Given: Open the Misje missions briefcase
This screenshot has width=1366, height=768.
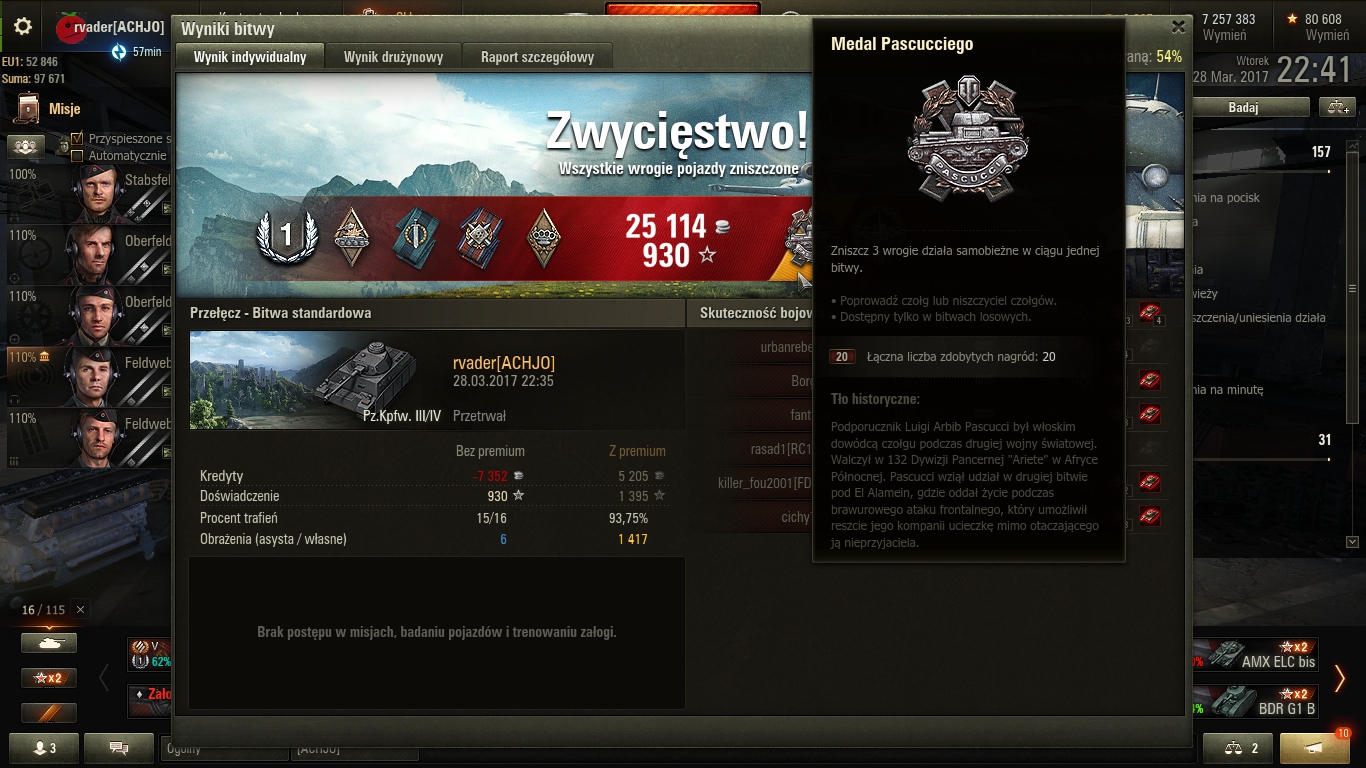Looking at the screenshot, I should (30, 109).
